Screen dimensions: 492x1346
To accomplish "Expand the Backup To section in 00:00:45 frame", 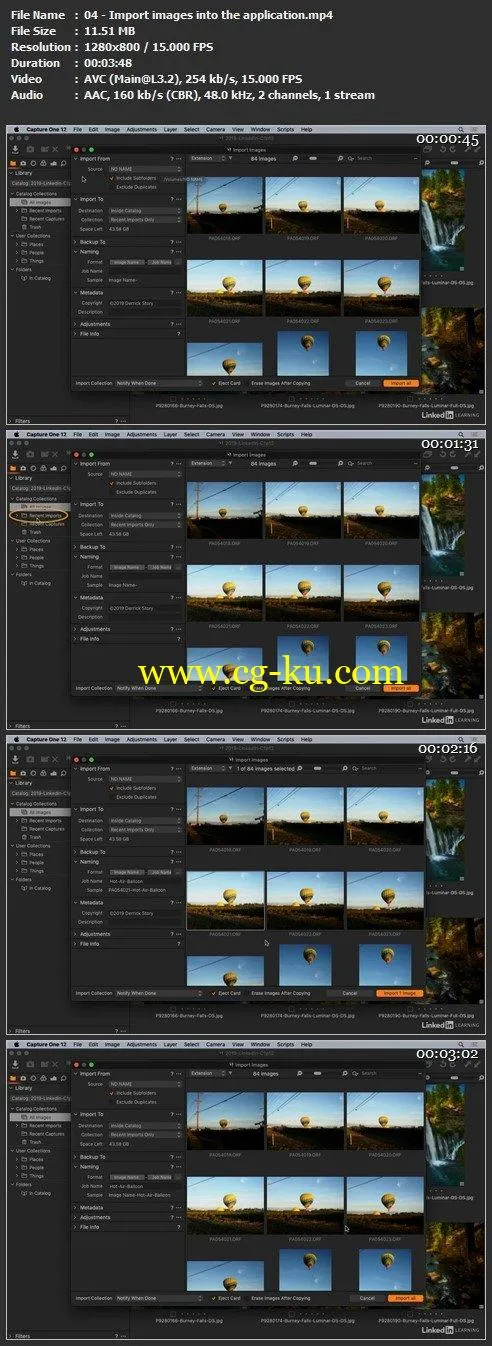I will [77, 241].
